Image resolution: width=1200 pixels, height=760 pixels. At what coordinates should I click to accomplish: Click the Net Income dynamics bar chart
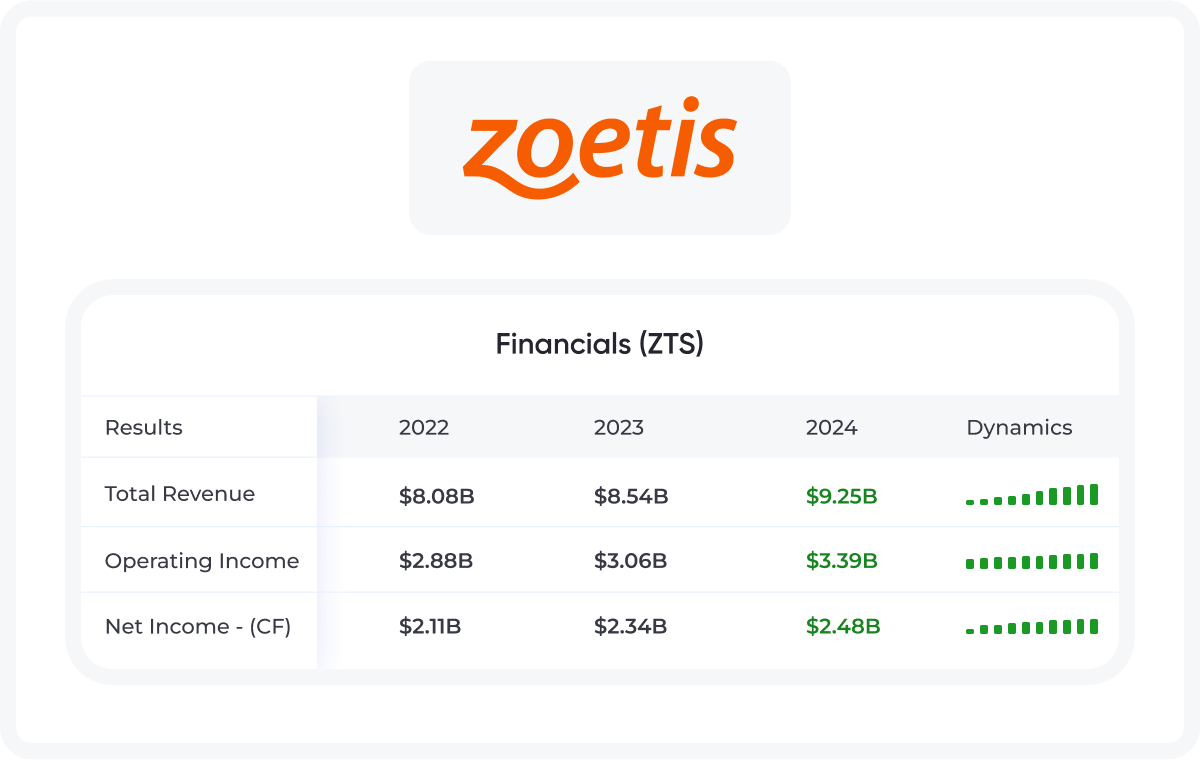pos(1032,626)
